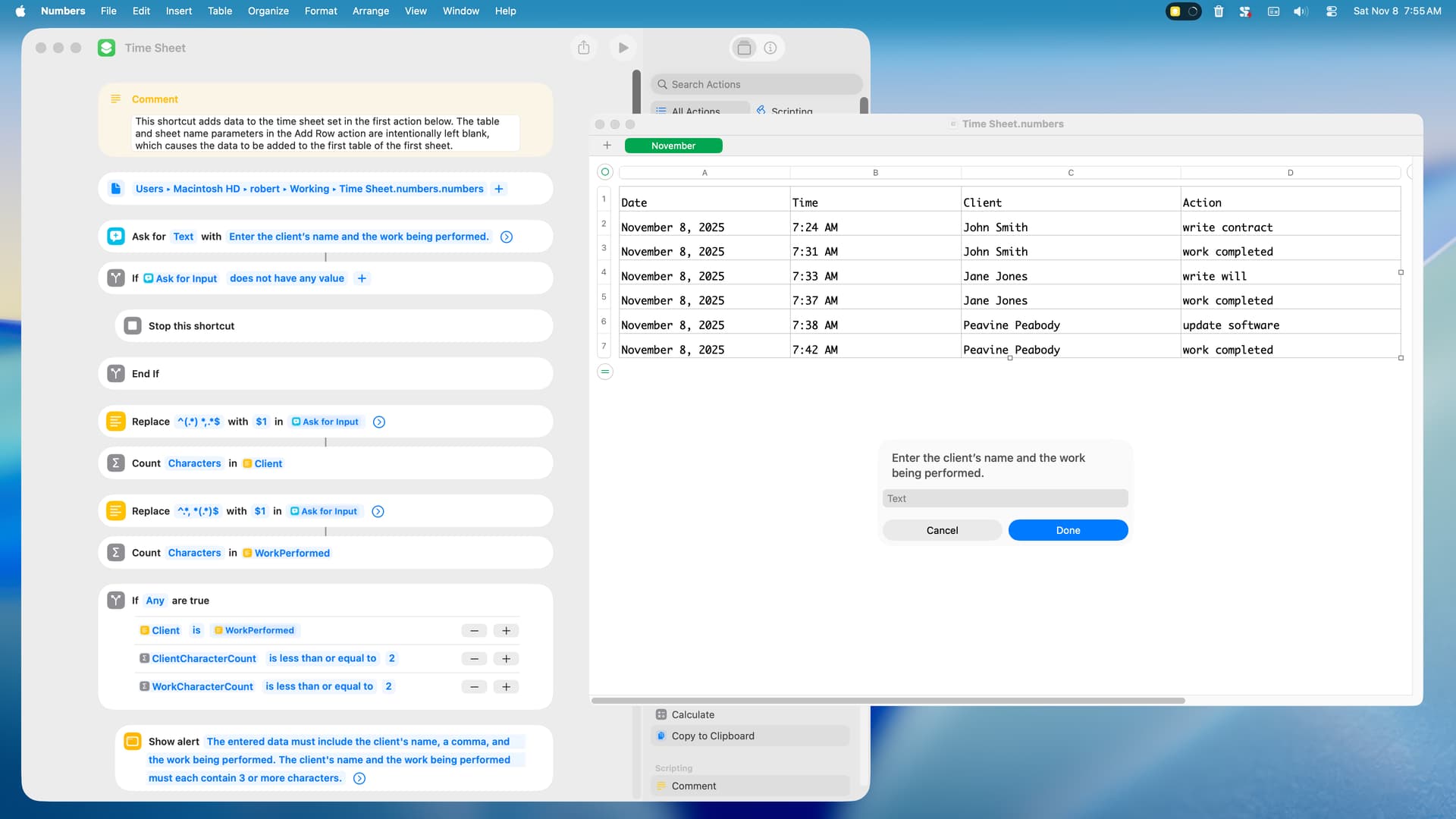Viewport: 1456px width, 819px height.
Task: Remove the ClientCharacterCount condition
Action: 474,659
